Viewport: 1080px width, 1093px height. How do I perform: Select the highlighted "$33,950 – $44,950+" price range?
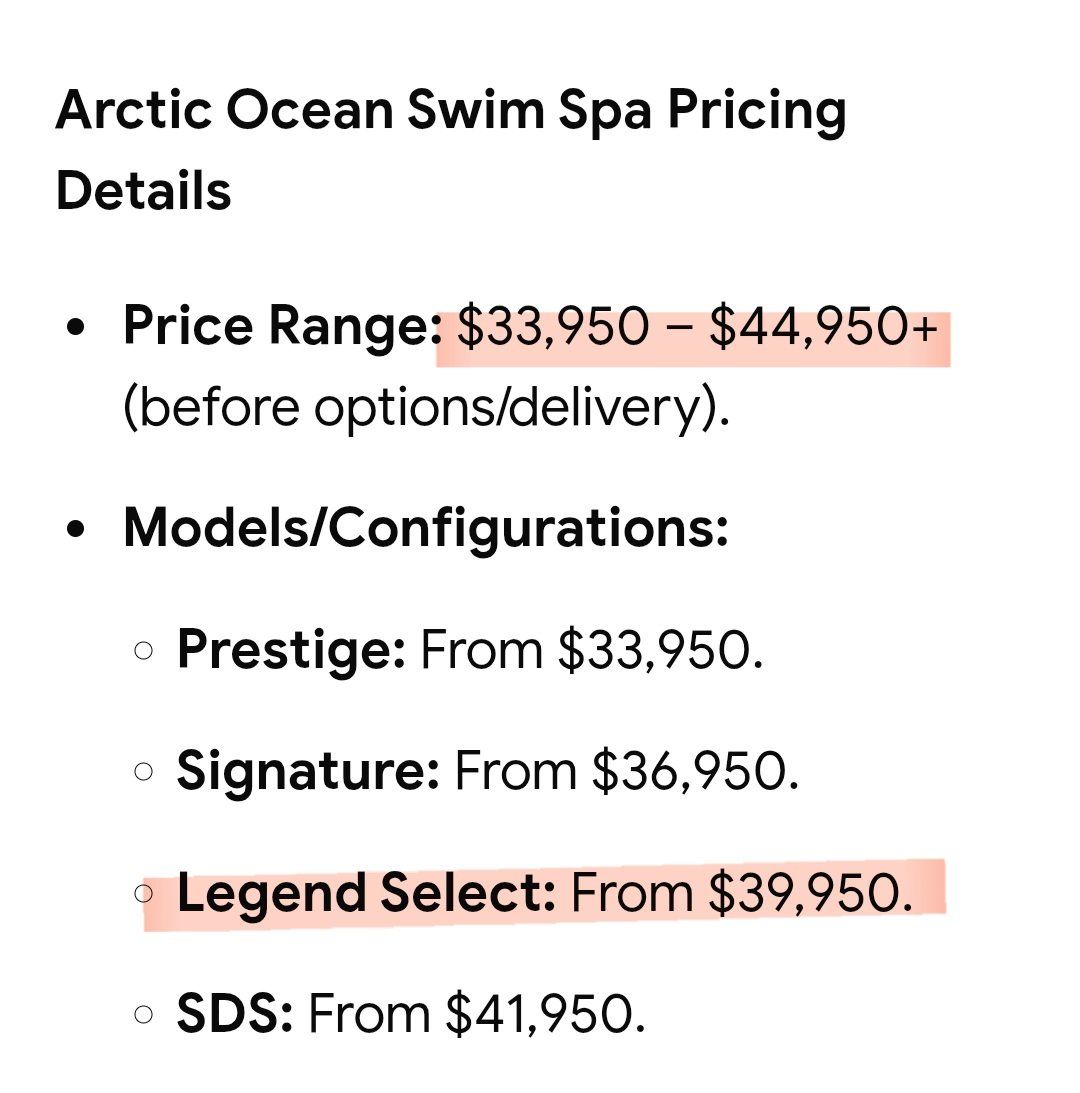pos(695,329)
